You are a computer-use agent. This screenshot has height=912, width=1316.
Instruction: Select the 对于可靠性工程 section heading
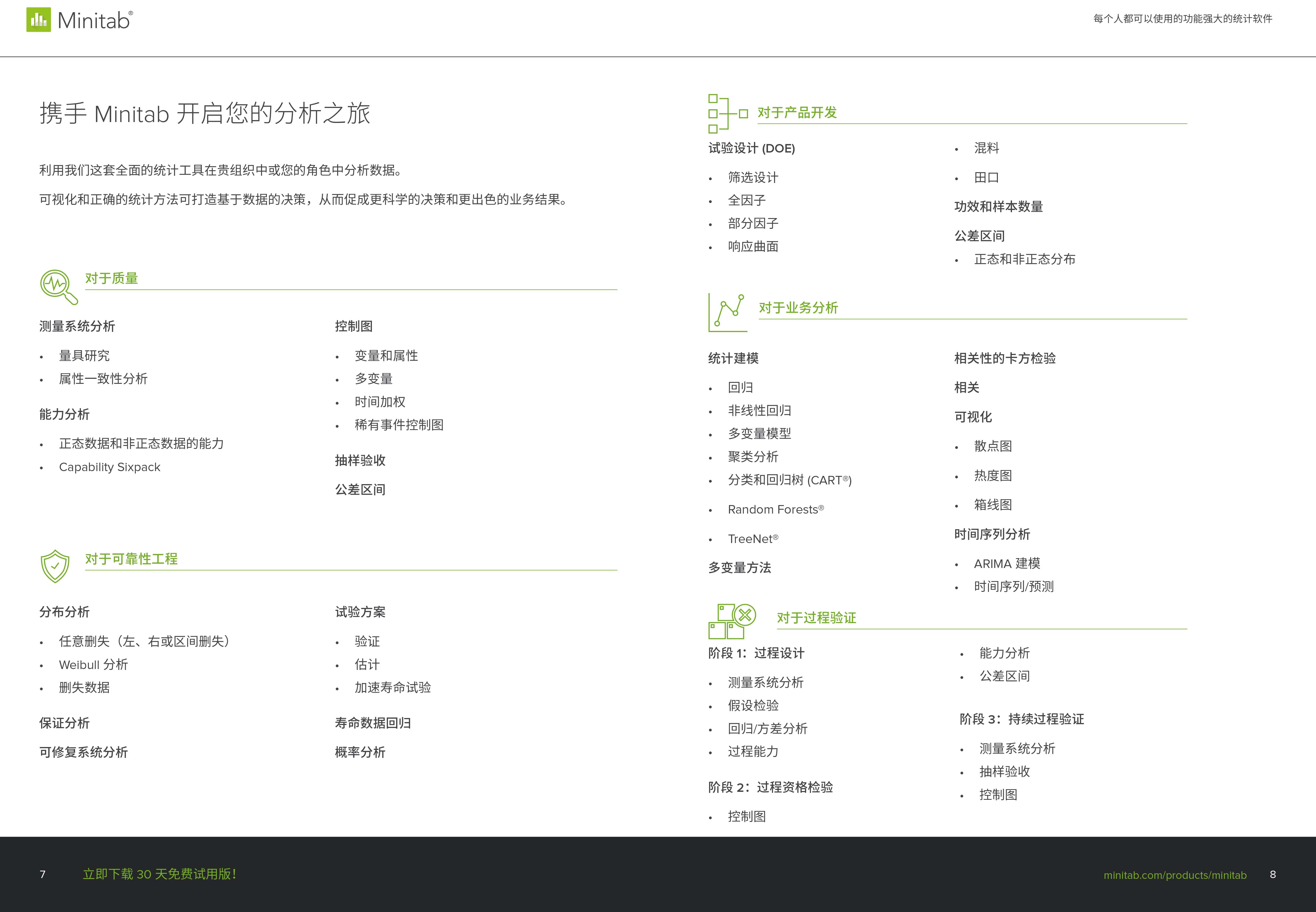pyautogui.click(x=131, y=559)
